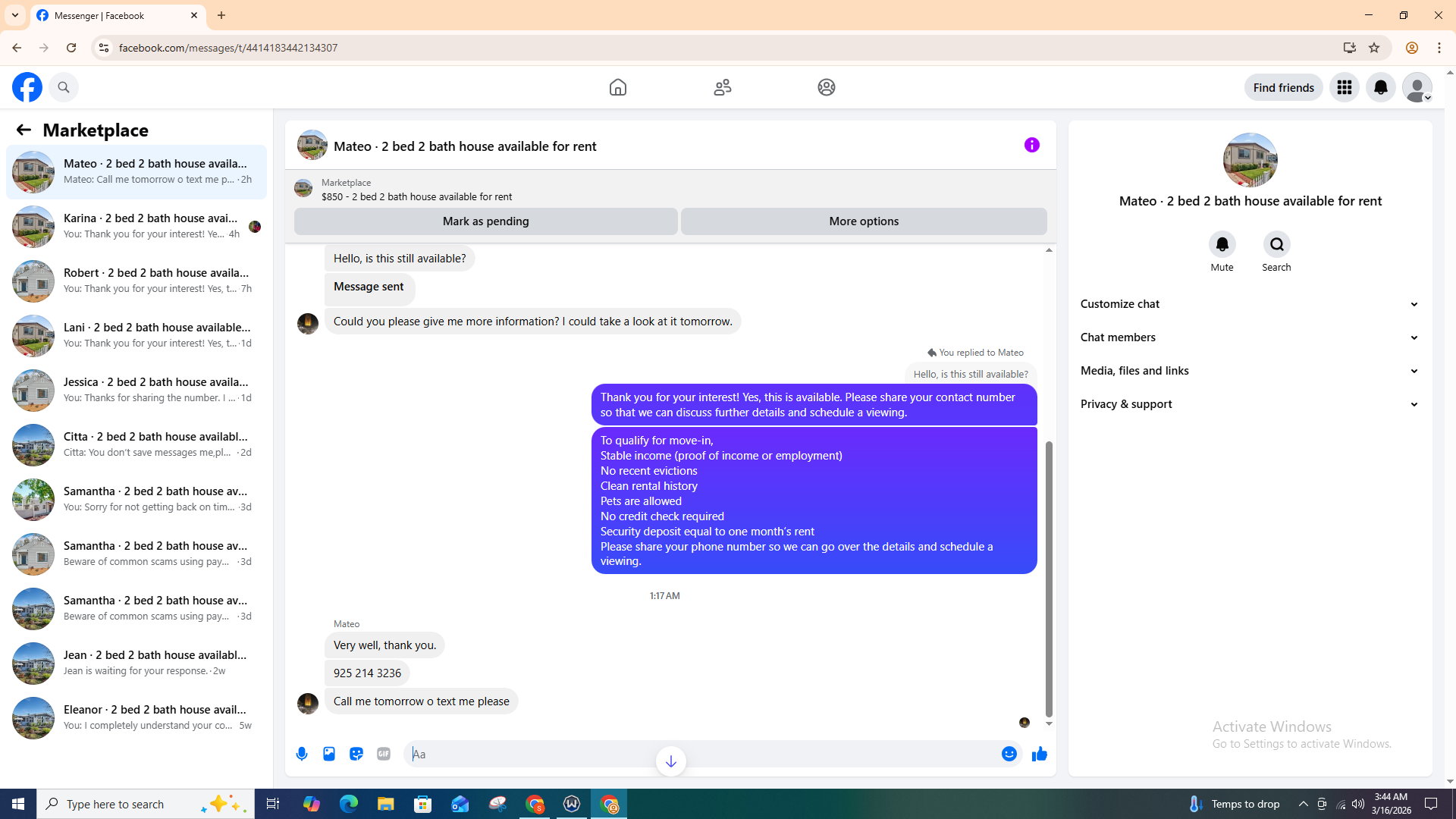Viewport: 1456px width, 819px height.
Task: Open Facebook notifications bell
Action: [x=1380, y=87]
